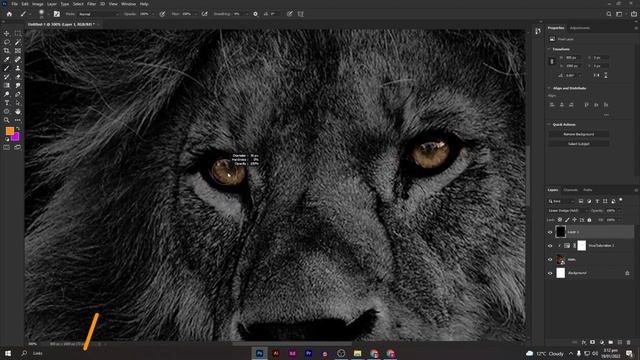Select the Eyedropper tool

[7, 60]
